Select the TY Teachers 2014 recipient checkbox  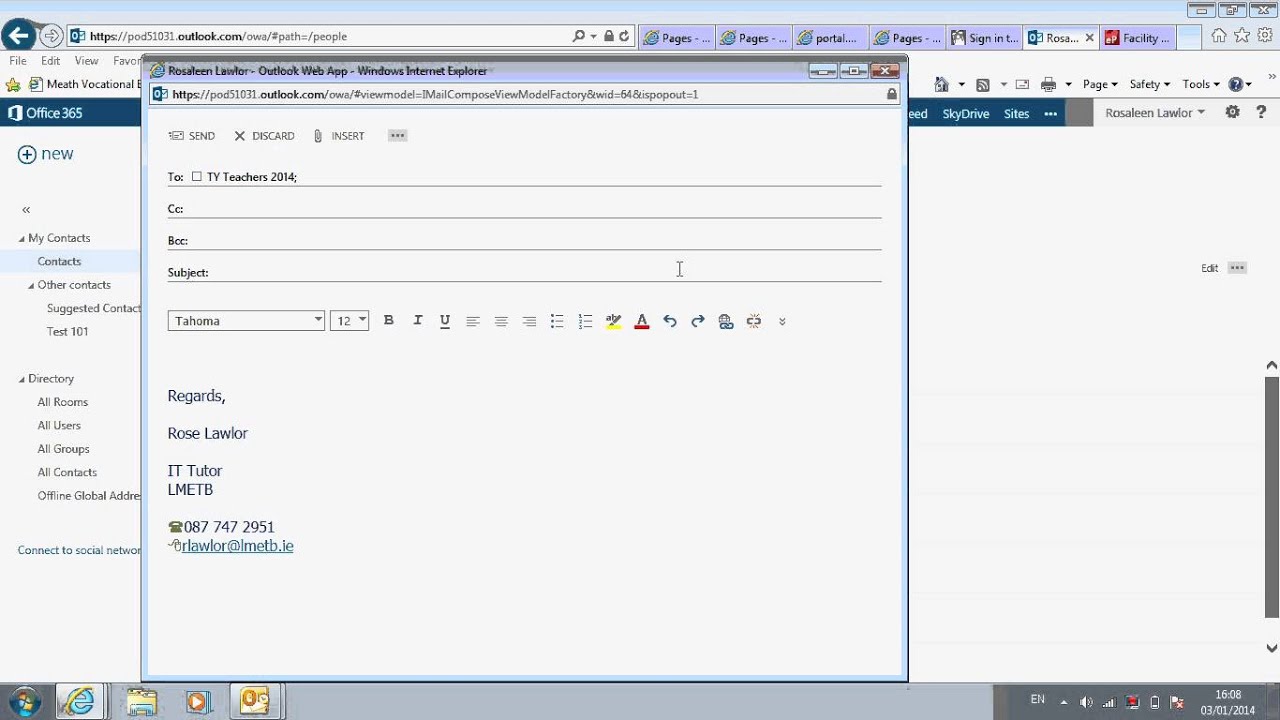(x=197, y=176)
